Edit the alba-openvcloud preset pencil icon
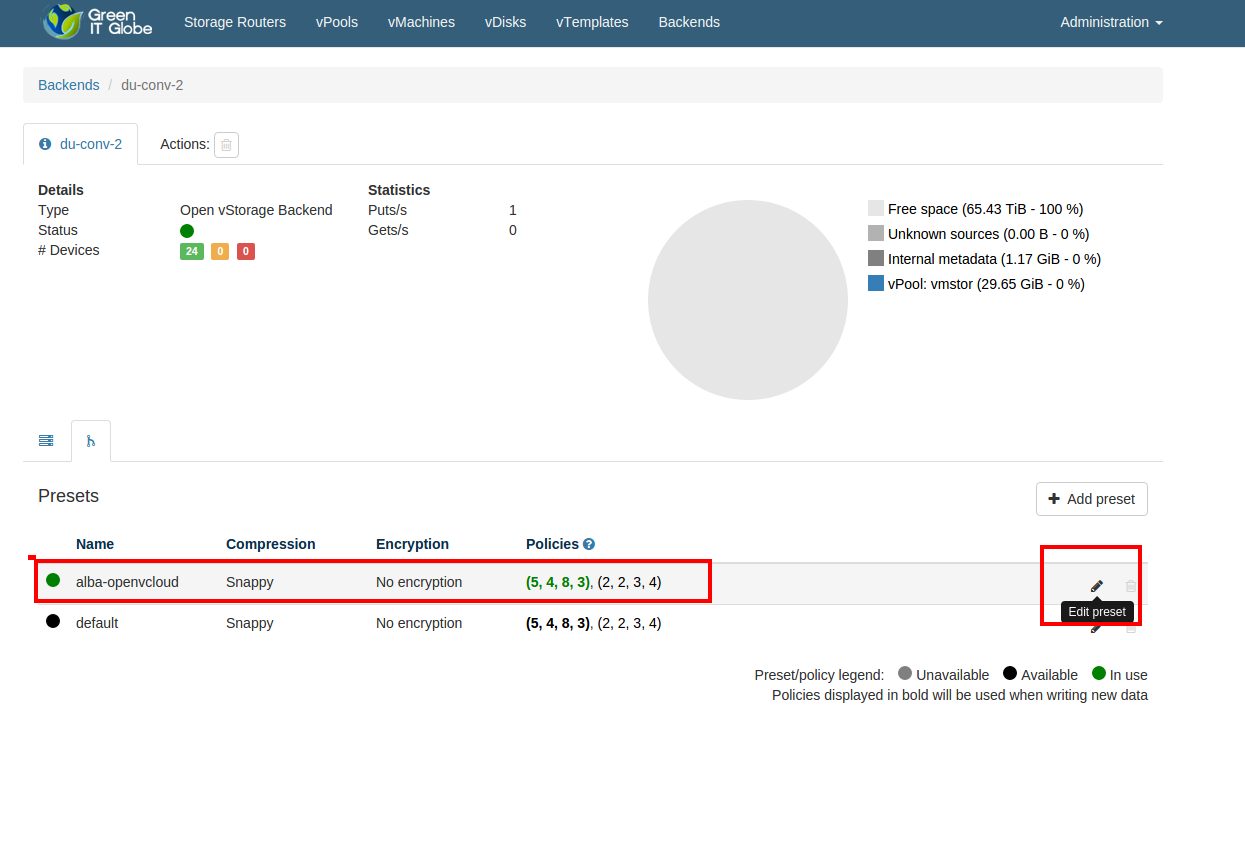Viewport: 1245px width, 844px height. 1097,586
